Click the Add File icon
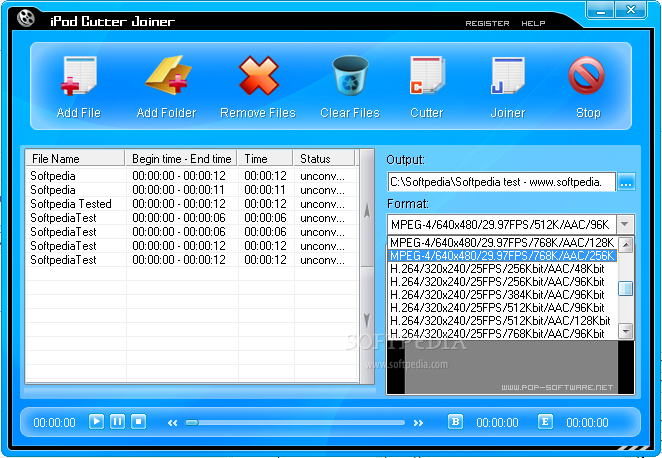This screenshot has width=662, height=458. pyautogui.click(x=79, y=76)
